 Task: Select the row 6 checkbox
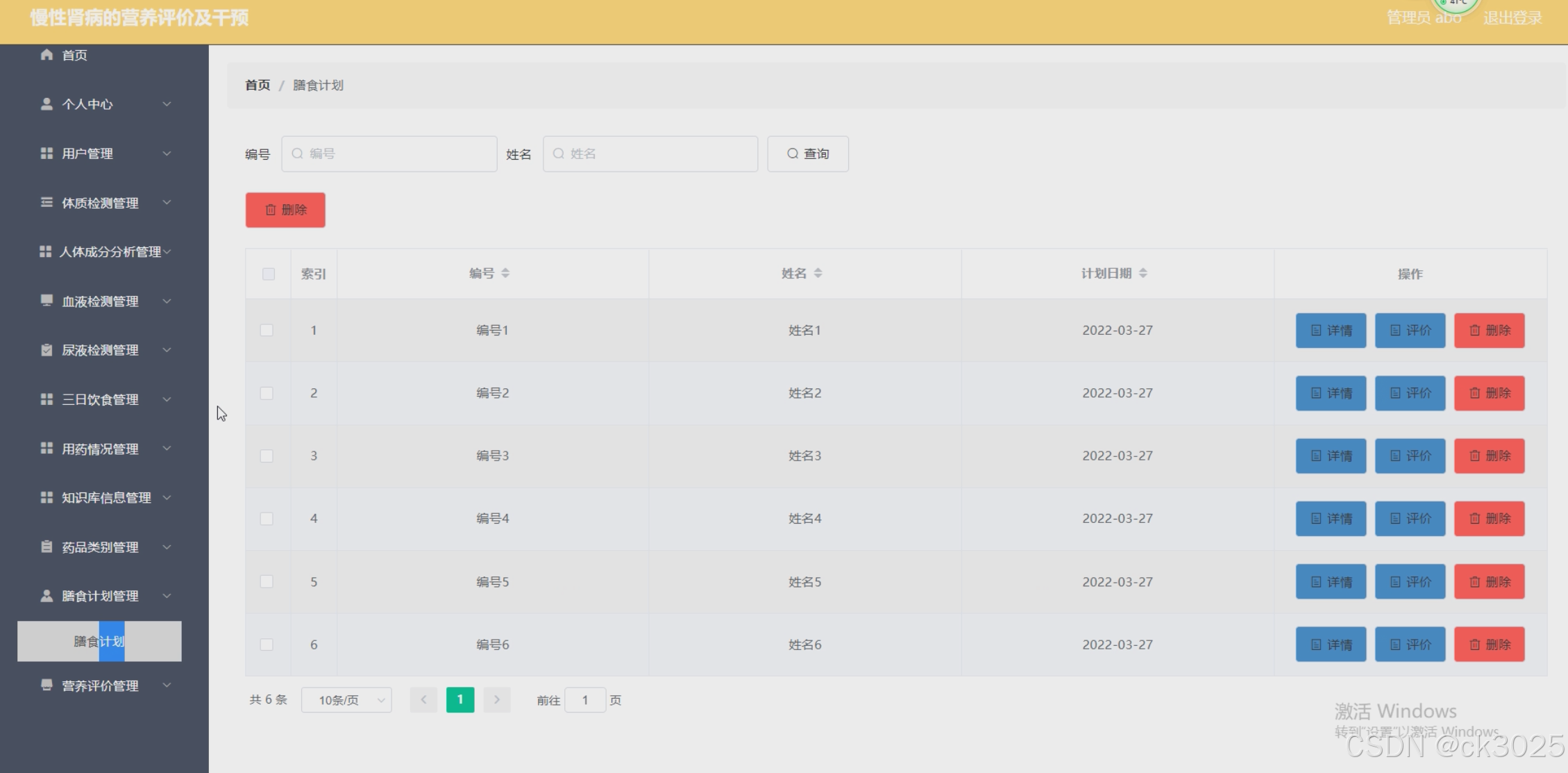click(267, 645)
